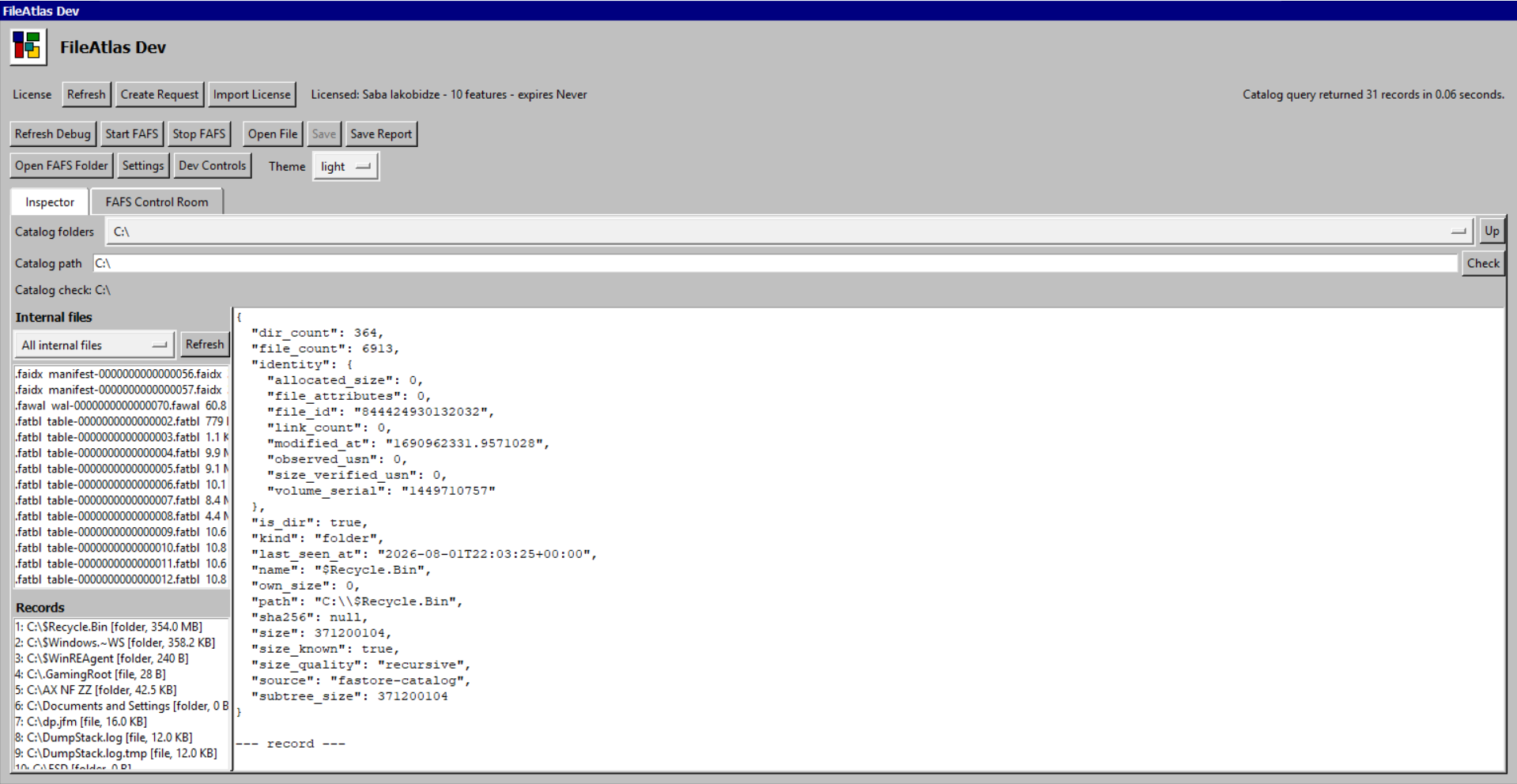The height and width of the screenshot is (784, 1517).
Task: Open the FAFS Folder
Action: pyautogui.click(x=62, y=165)
